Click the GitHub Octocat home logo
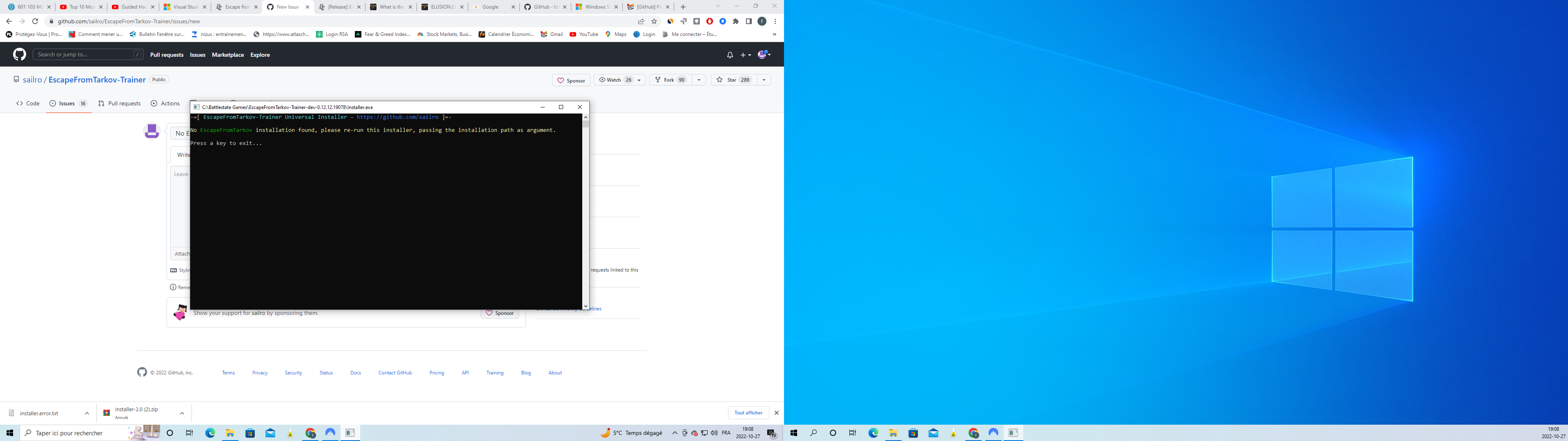1568x441 pixels. click(20, 55)
